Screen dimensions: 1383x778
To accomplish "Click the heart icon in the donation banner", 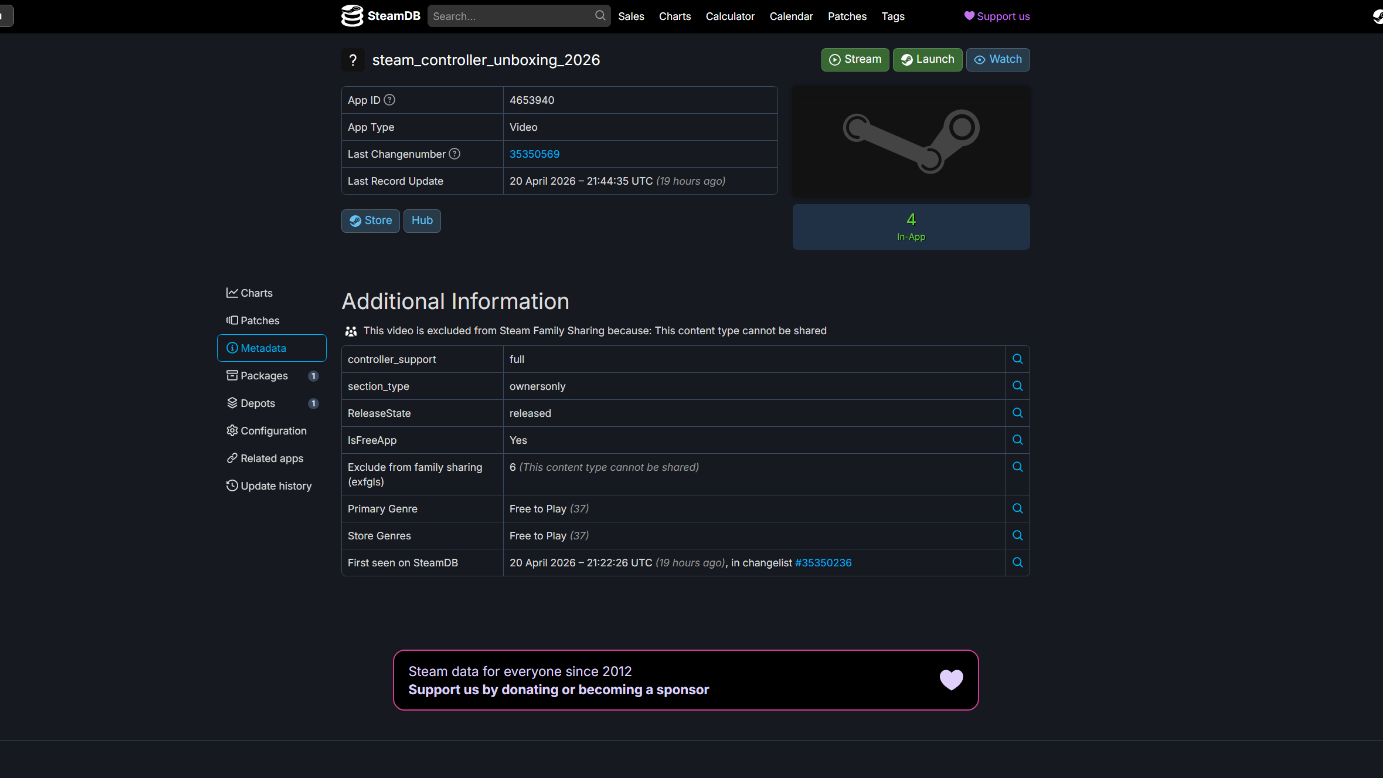I will (951, 680).
